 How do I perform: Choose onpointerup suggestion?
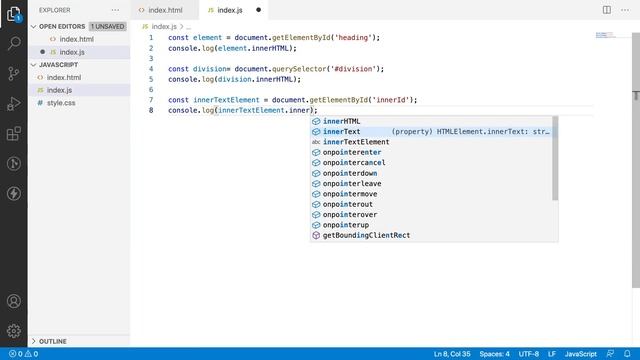(431, 225)
